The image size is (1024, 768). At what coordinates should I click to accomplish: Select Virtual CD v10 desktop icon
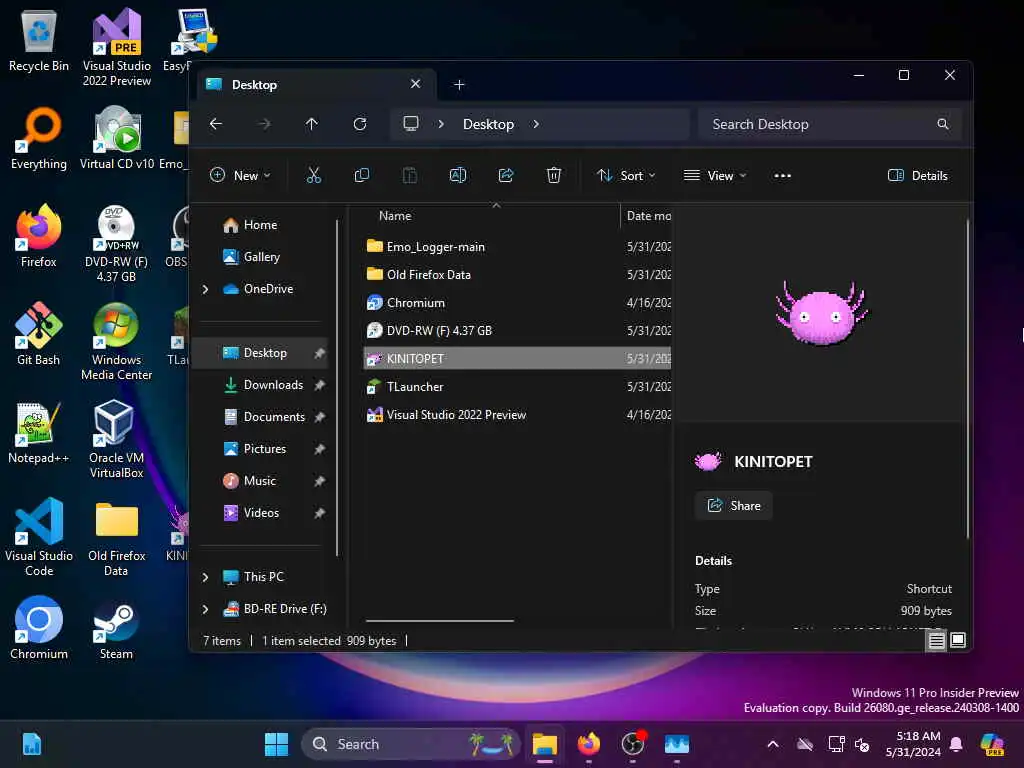(x=116, y=138)
